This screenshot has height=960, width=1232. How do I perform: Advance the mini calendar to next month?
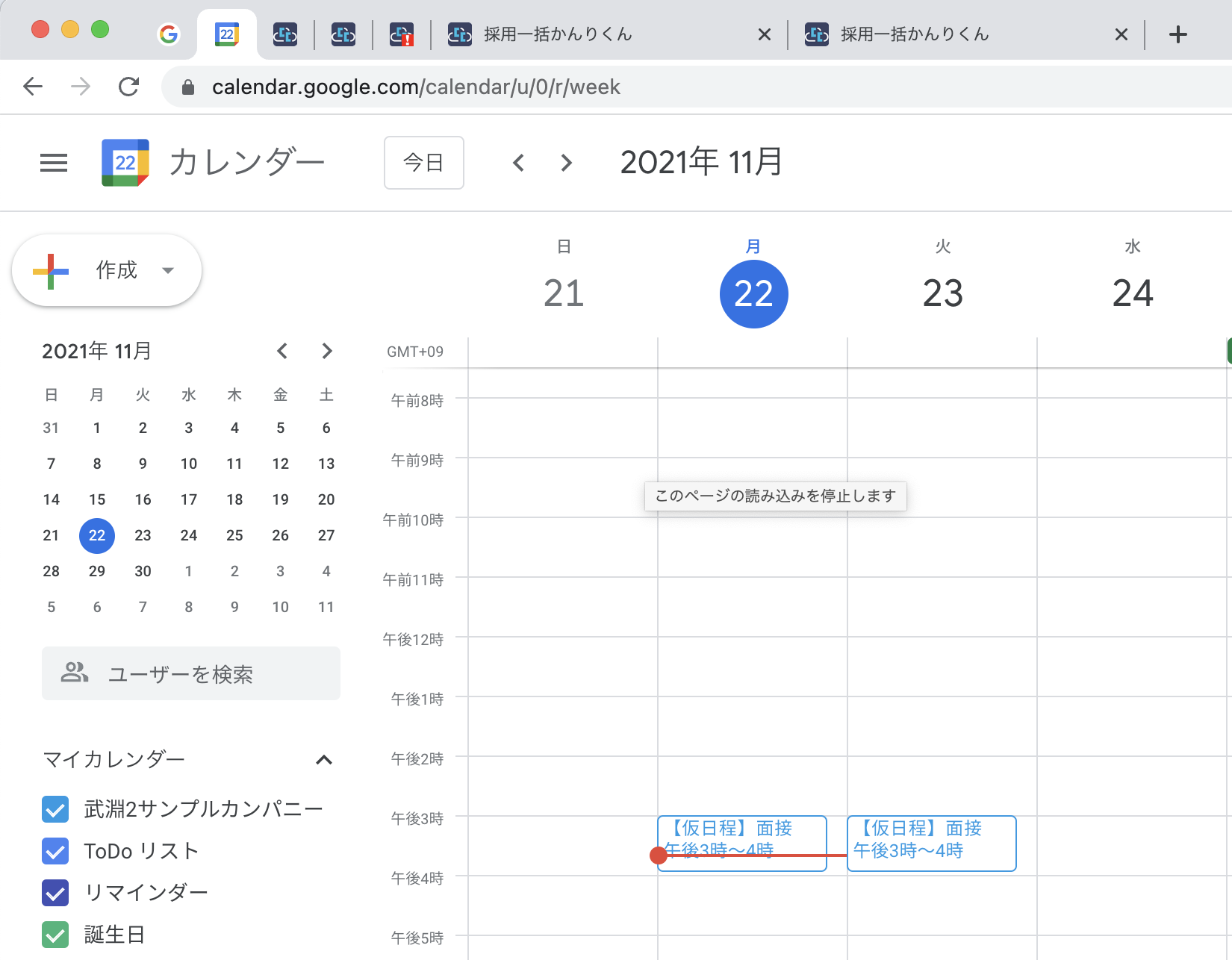326,351
